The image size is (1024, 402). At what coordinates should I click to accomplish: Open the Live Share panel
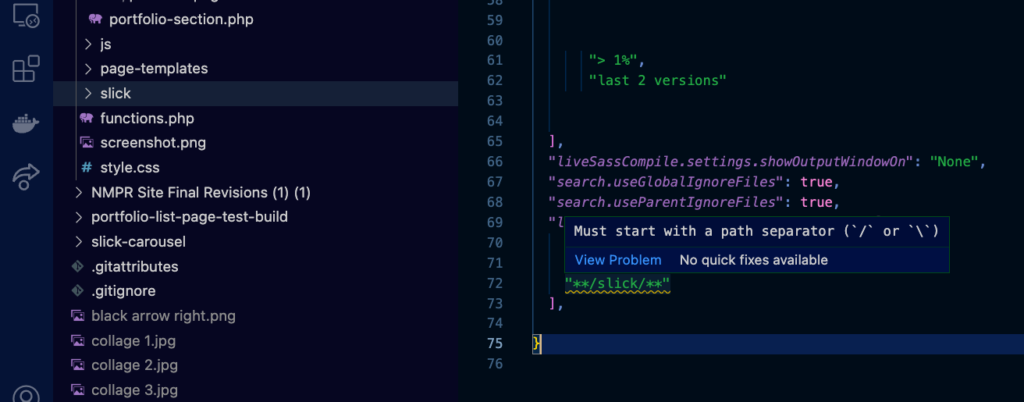(x=26, y=176)
